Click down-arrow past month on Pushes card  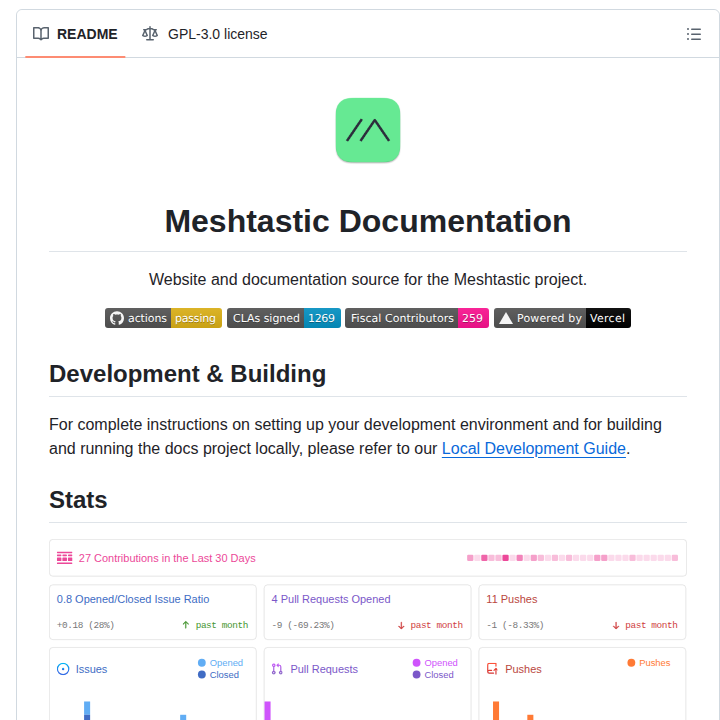pos(645,625)
